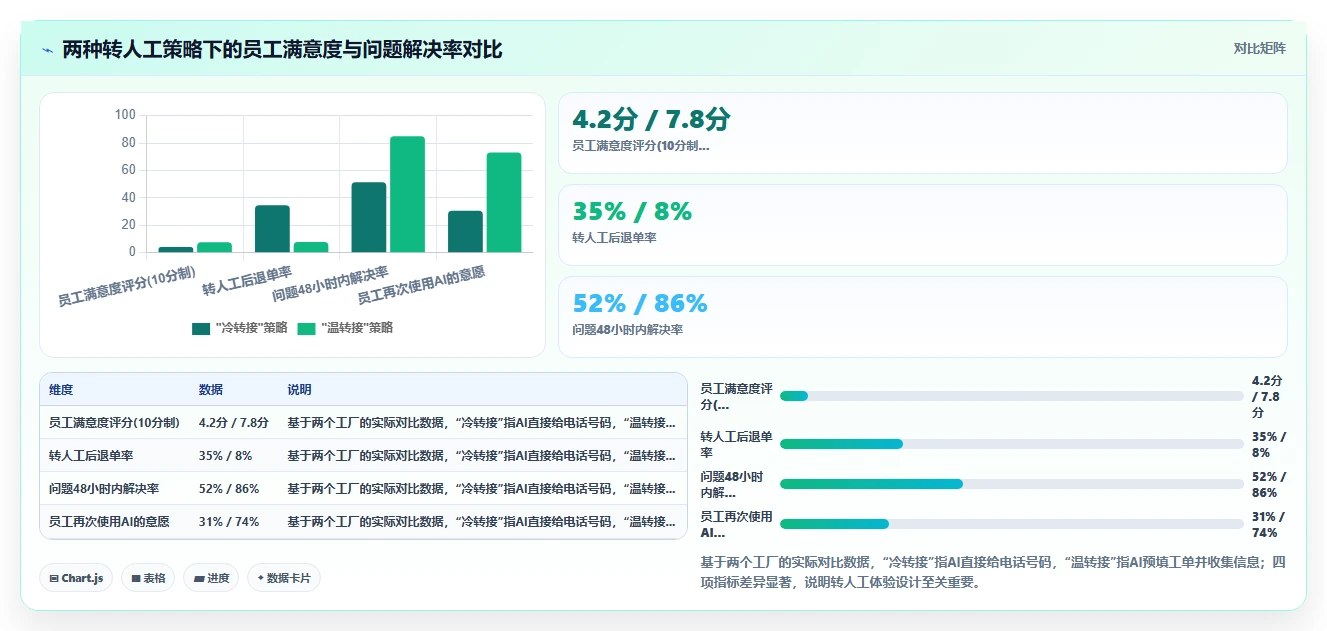Click table cell 员工满意度评分(10分制)

pyautogui.click(x=114, y=423)
